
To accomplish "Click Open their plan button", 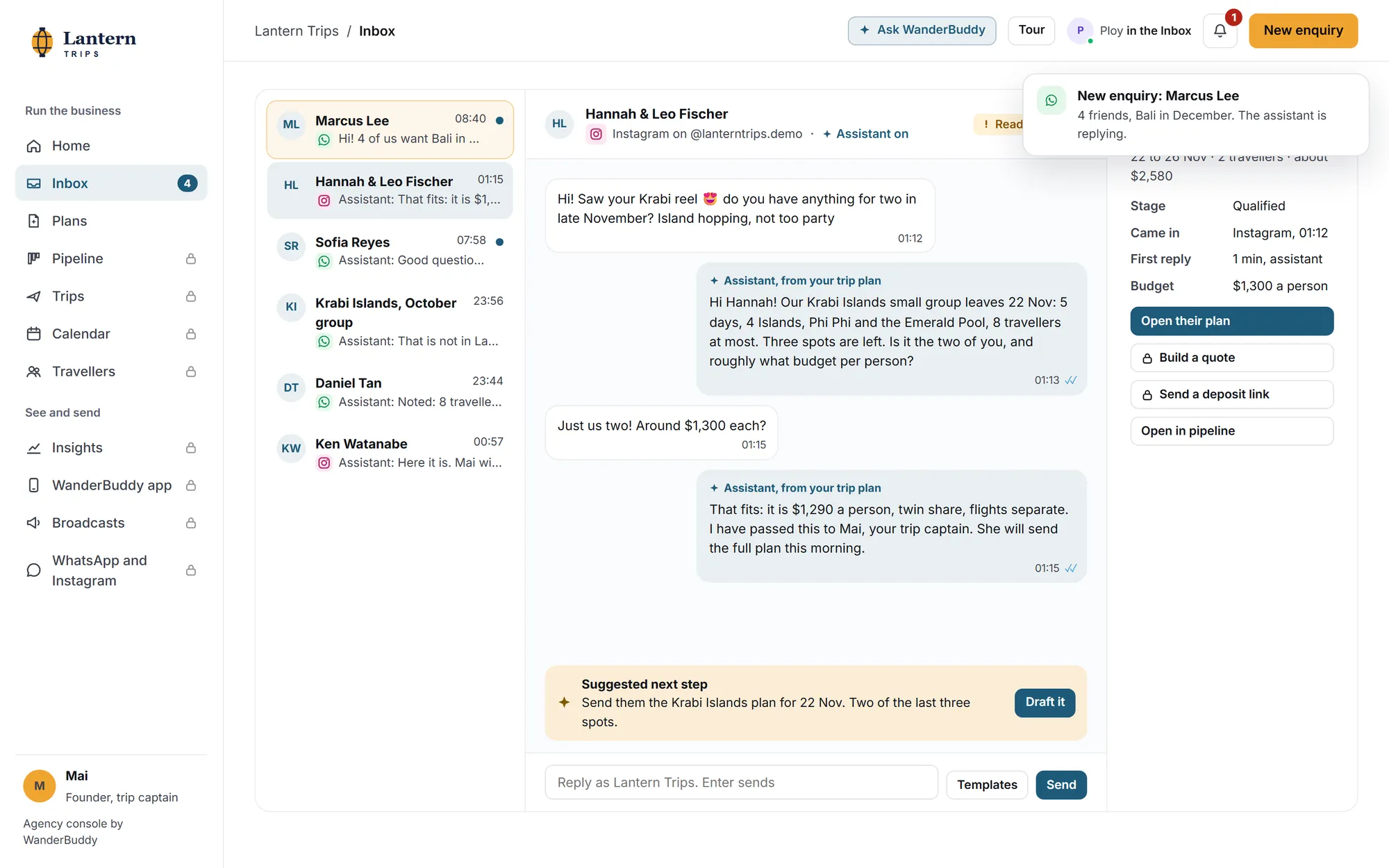I will coord(1231,321).
